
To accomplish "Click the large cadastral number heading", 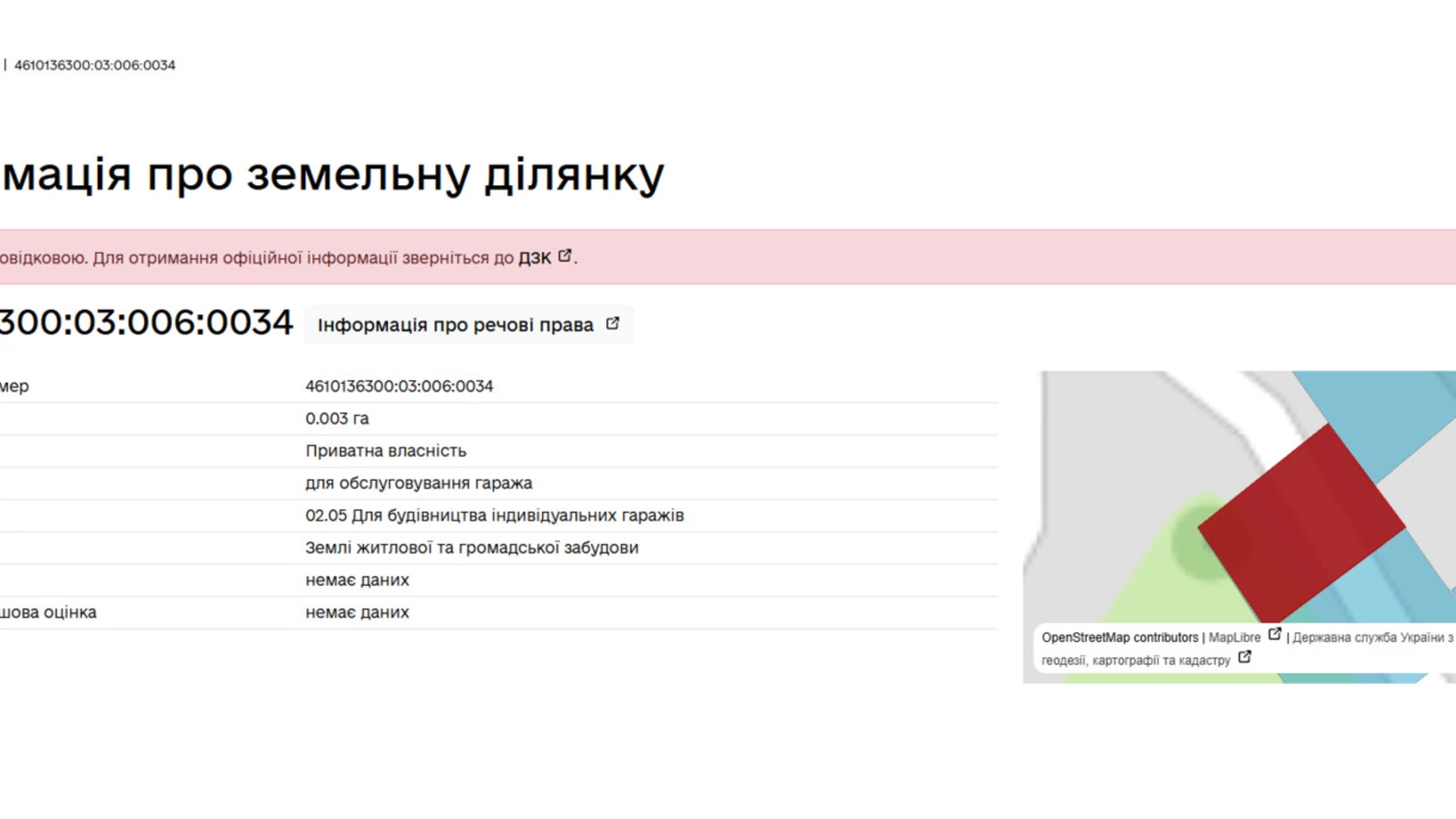I will click(146, 323).
